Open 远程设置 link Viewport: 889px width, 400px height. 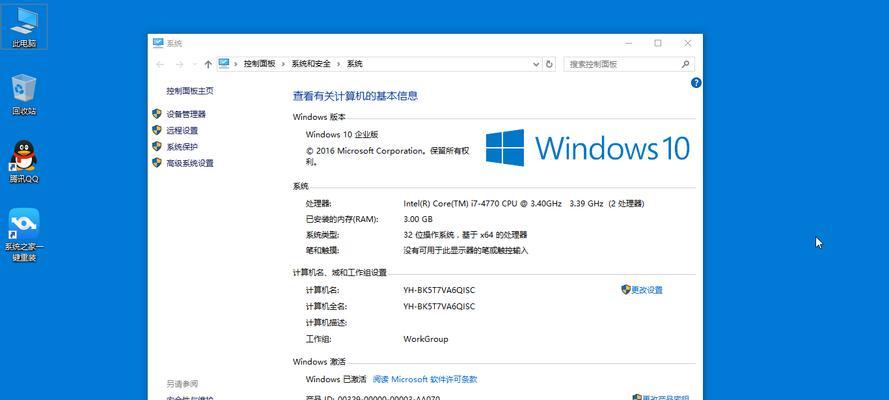(x=182, y=131)
